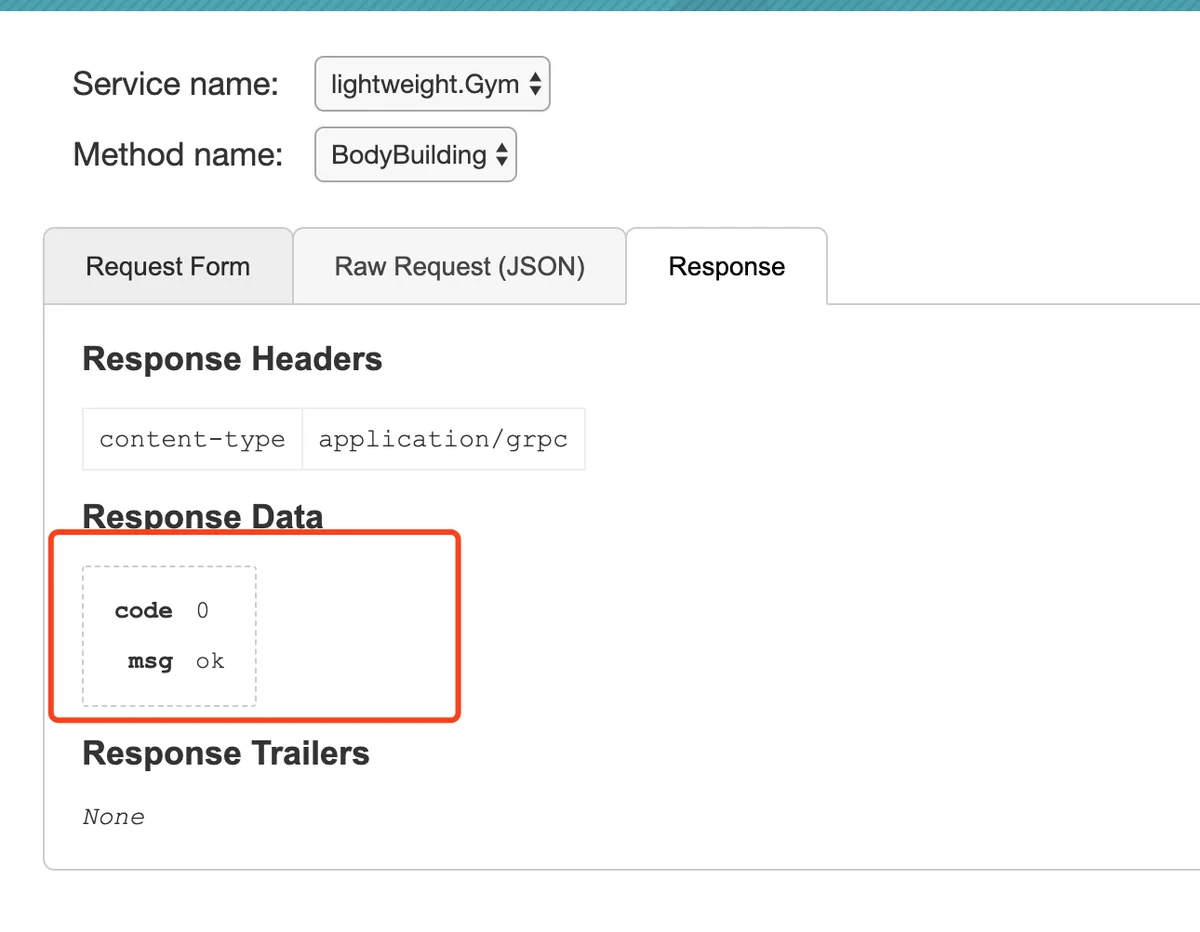
Task: Select the msg value ok
Action: point(210,661)
